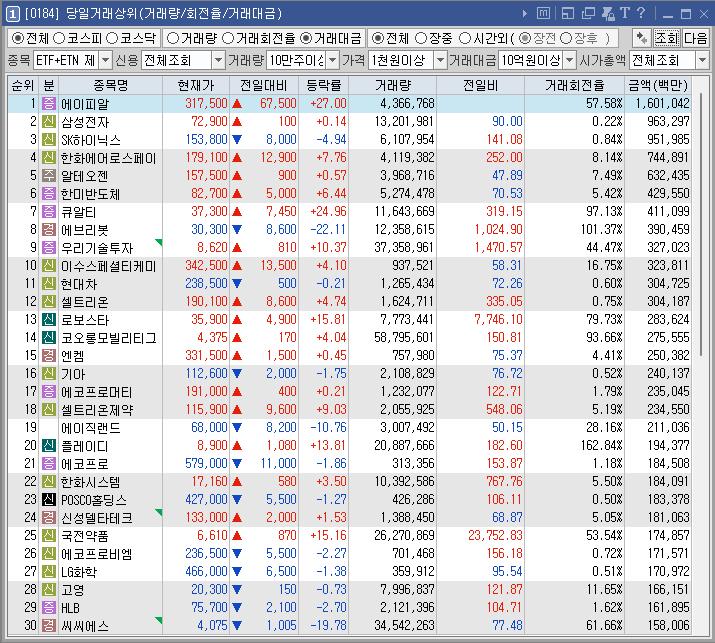Image resolution: width=715 pixels, height=643 pixels.
Task: Open the font size T icon
Action: (x=625, y=13)
